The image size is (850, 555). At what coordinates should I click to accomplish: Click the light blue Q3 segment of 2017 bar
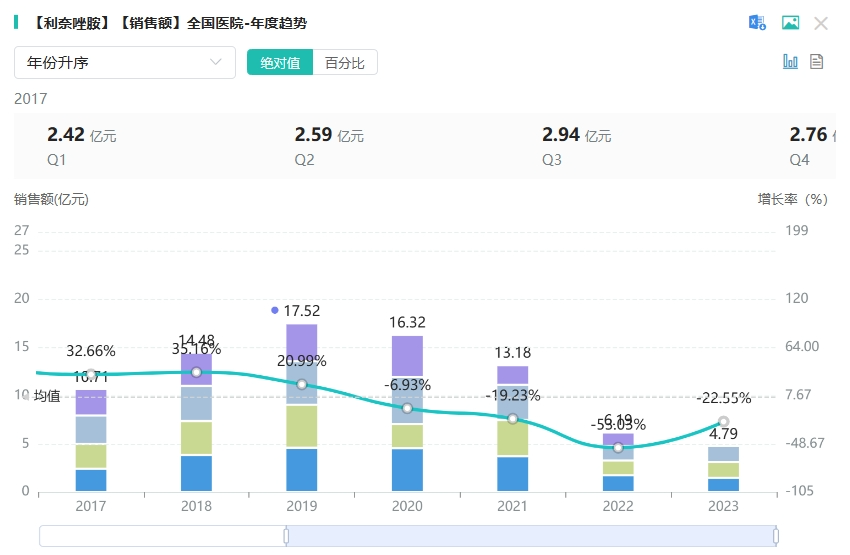(91, 430)
